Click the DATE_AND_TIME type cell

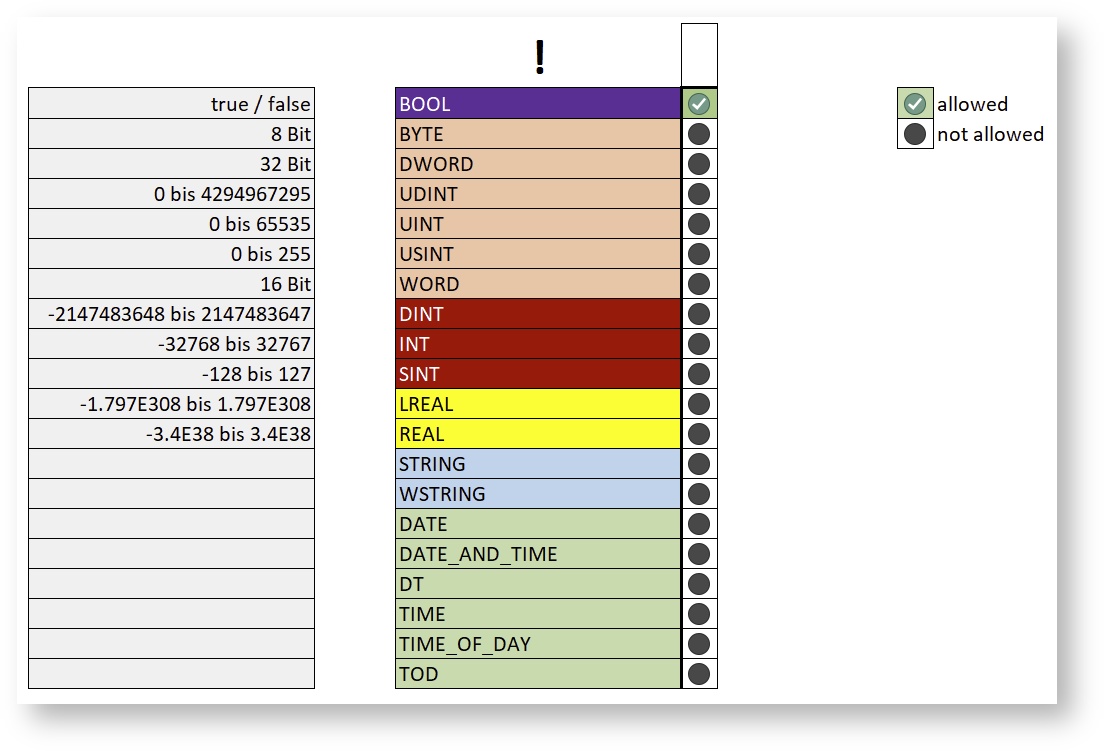[x=538, y=554]
